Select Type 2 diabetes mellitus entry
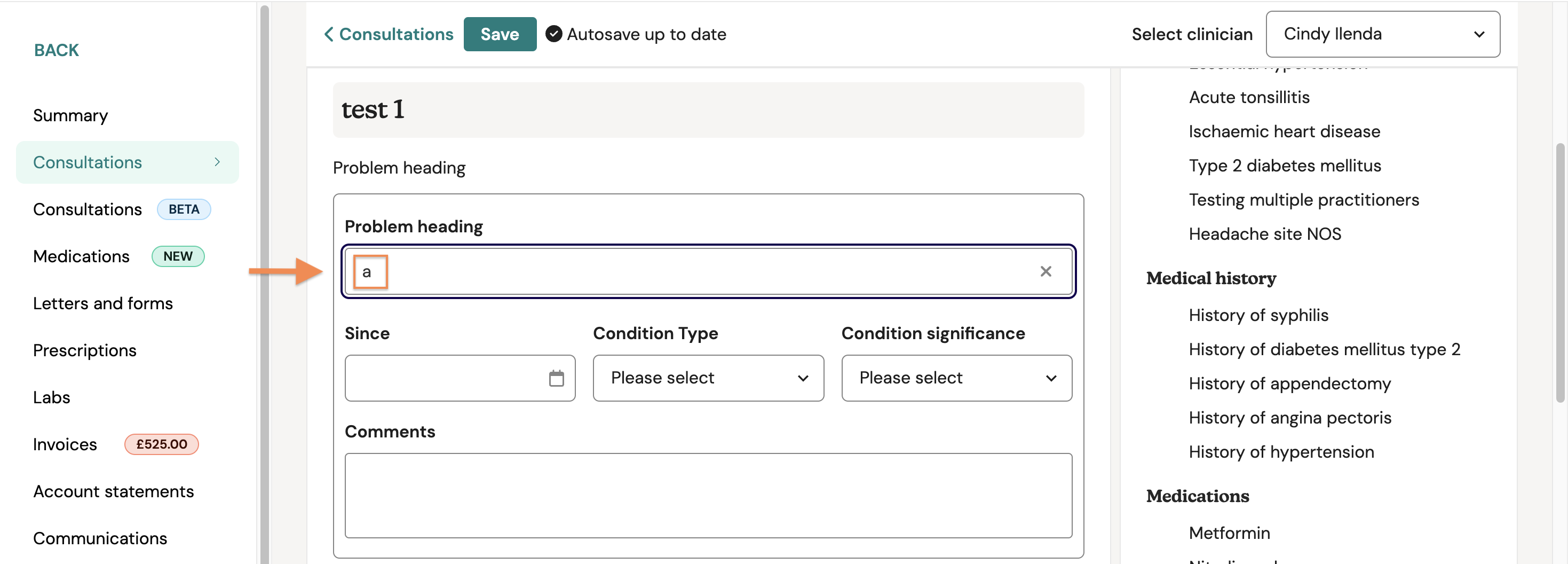1568x564 pixels. 1285,165
